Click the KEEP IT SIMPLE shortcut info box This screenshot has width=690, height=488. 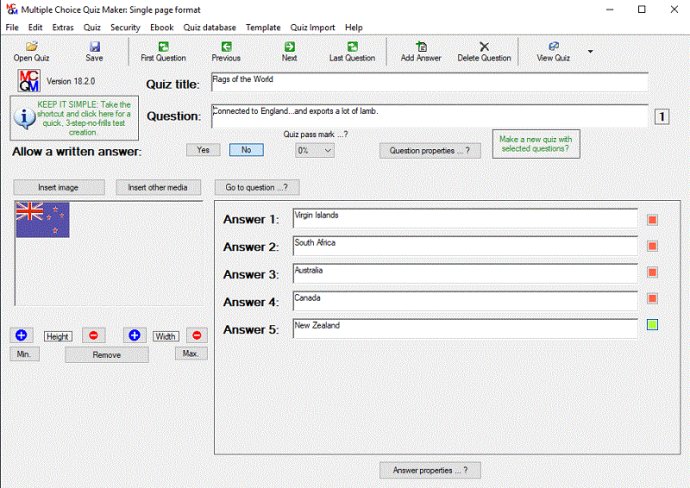[74, 118]
